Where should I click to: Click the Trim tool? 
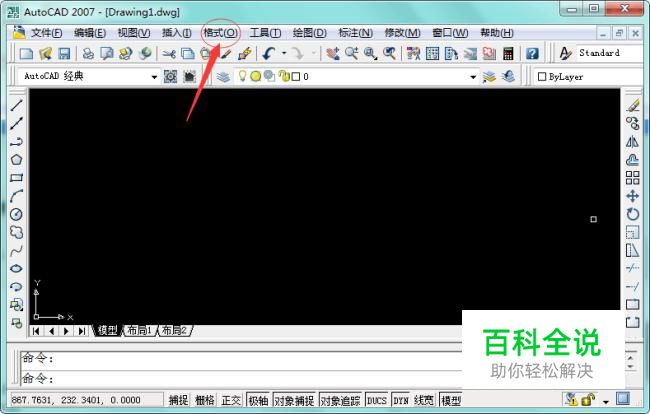(633, 269)
